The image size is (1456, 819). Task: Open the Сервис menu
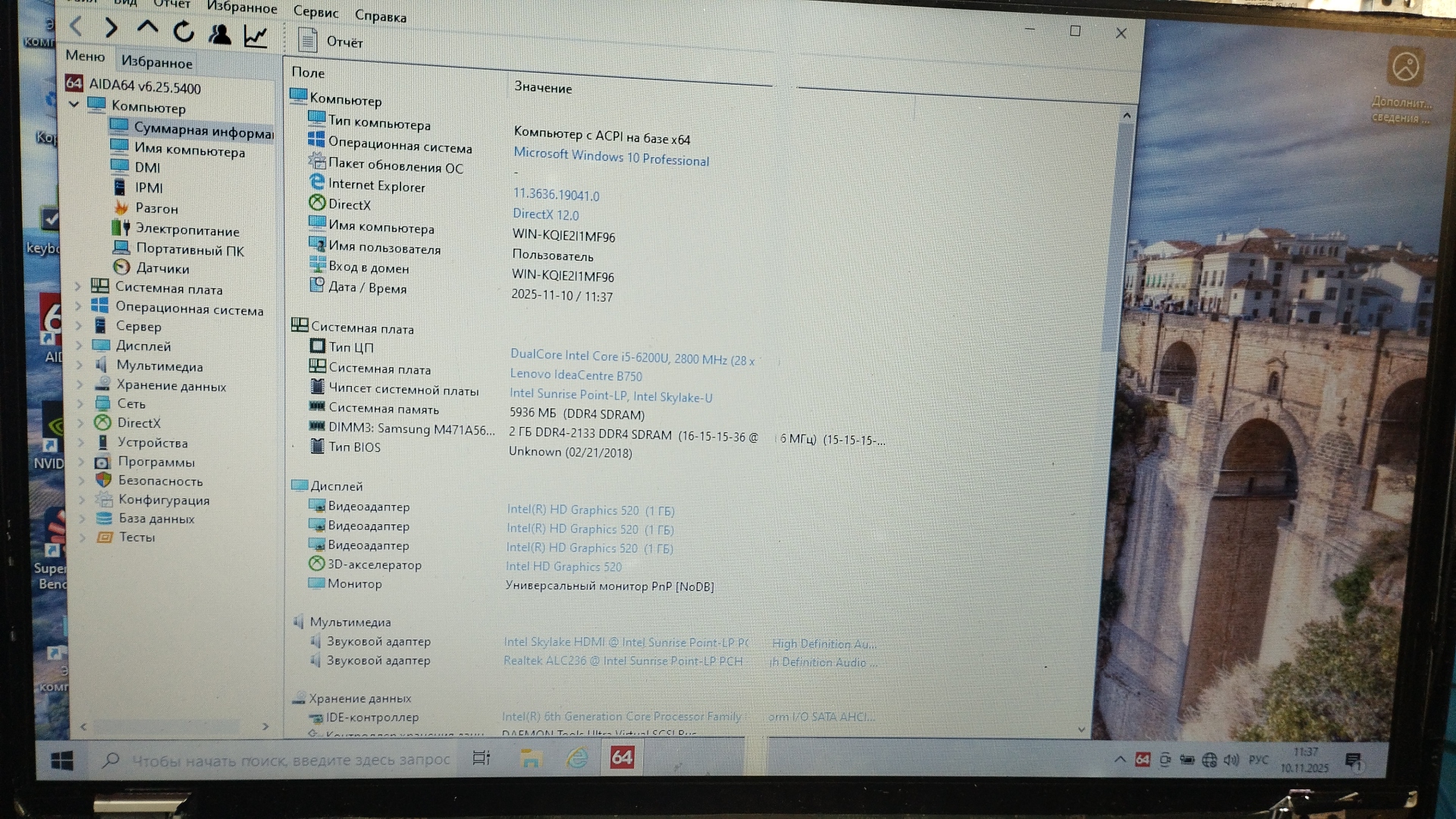315,12
